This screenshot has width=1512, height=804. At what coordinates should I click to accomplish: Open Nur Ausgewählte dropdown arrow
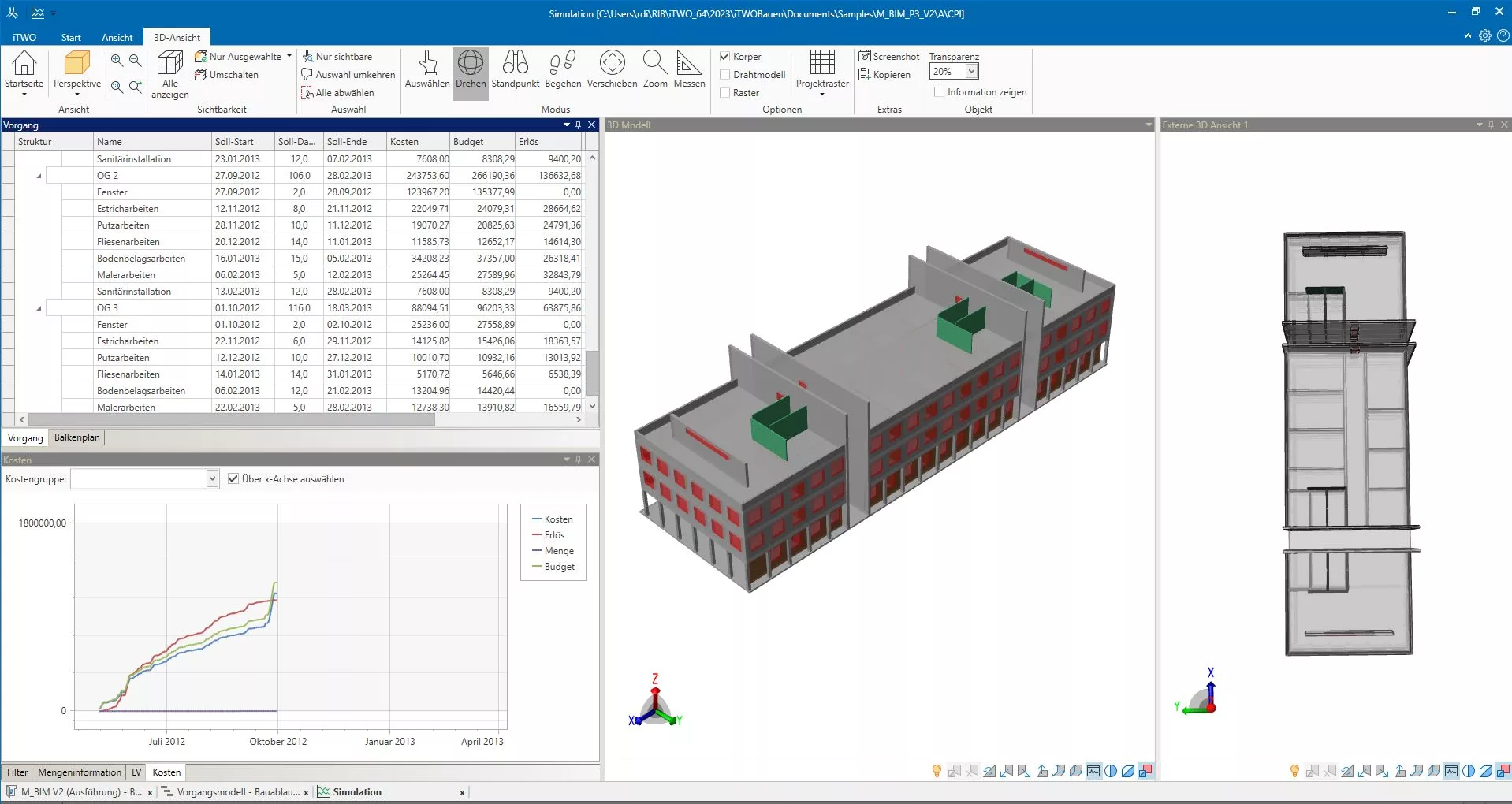coord(289,57)
